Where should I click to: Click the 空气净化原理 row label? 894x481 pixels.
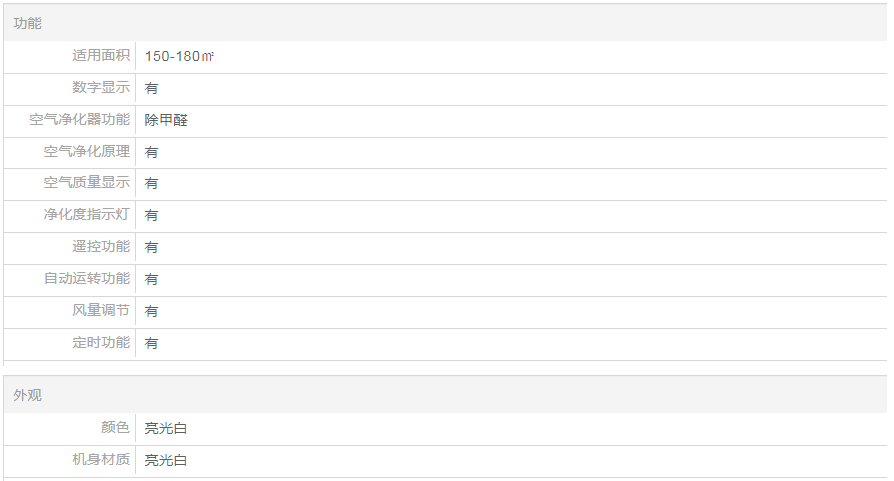point(87,152)
